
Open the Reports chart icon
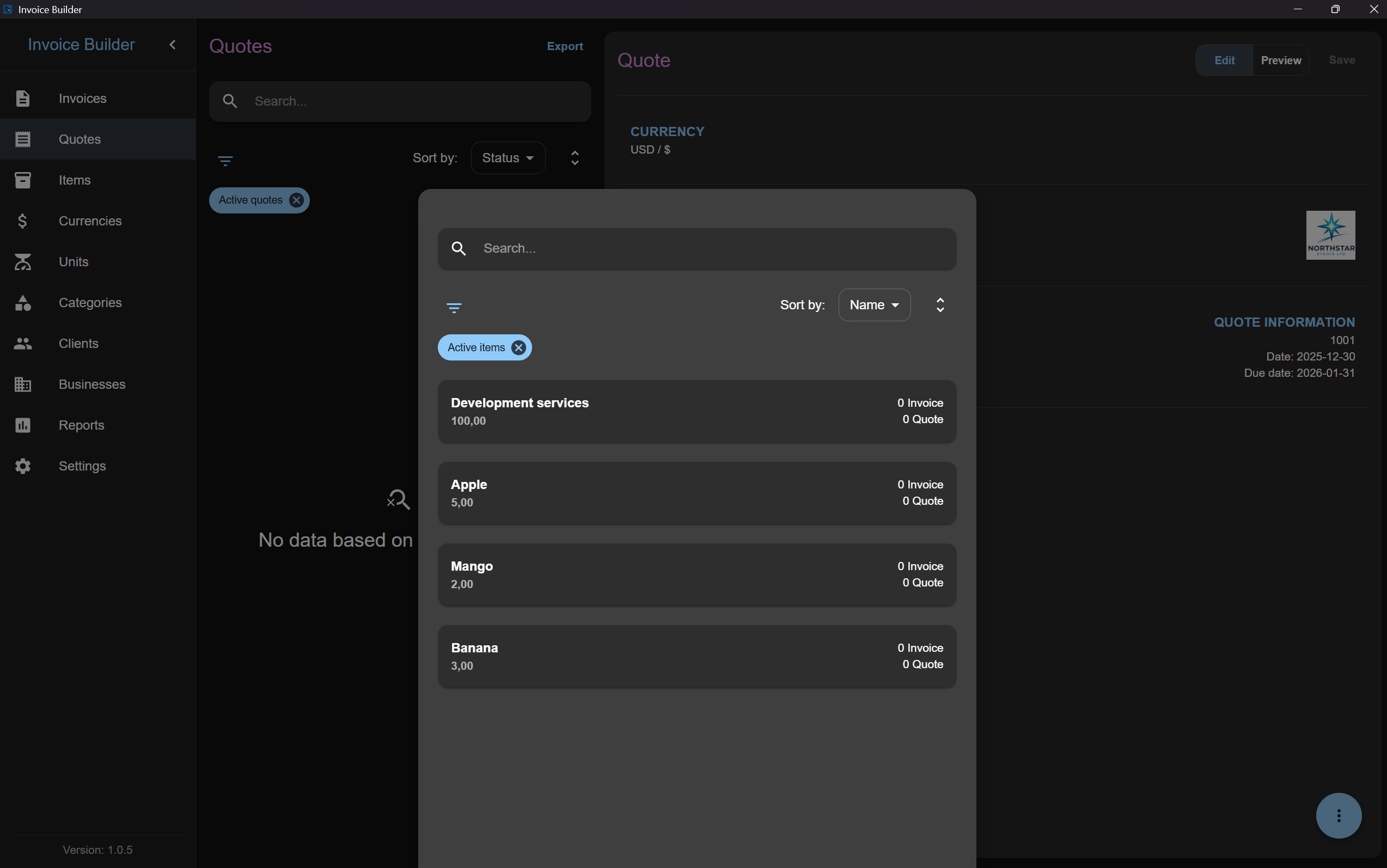point(22,425)
